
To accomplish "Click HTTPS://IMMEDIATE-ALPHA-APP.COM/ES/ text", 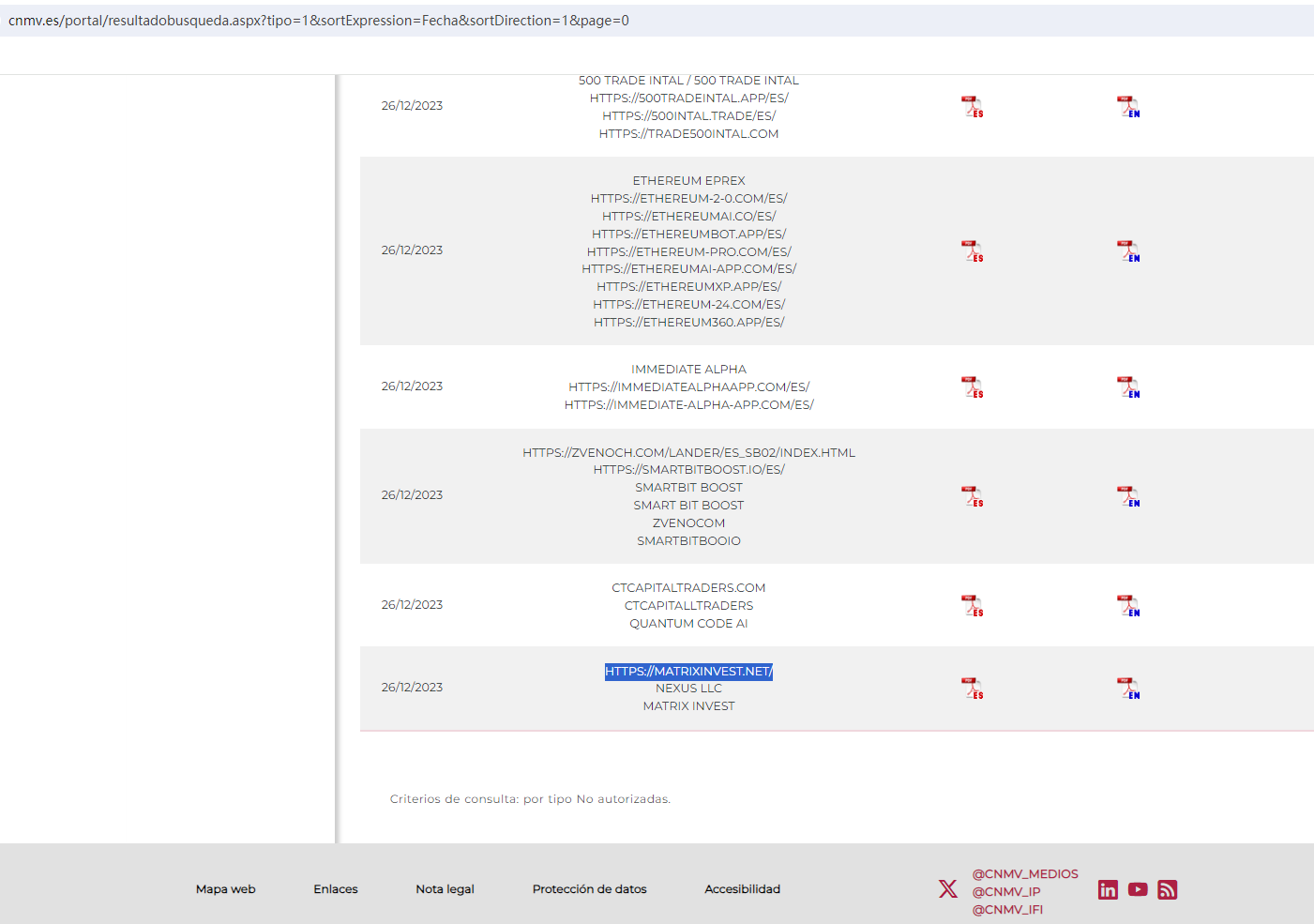I will [688, 405].
